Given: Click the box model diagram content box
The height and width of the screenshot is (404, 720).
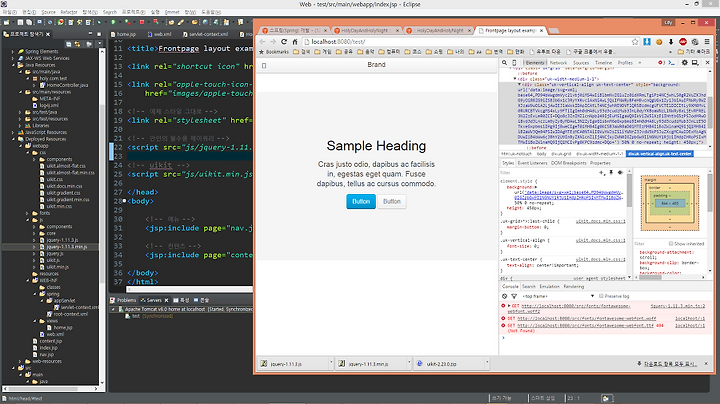Looking at the screenshot, I should point(669,203).
